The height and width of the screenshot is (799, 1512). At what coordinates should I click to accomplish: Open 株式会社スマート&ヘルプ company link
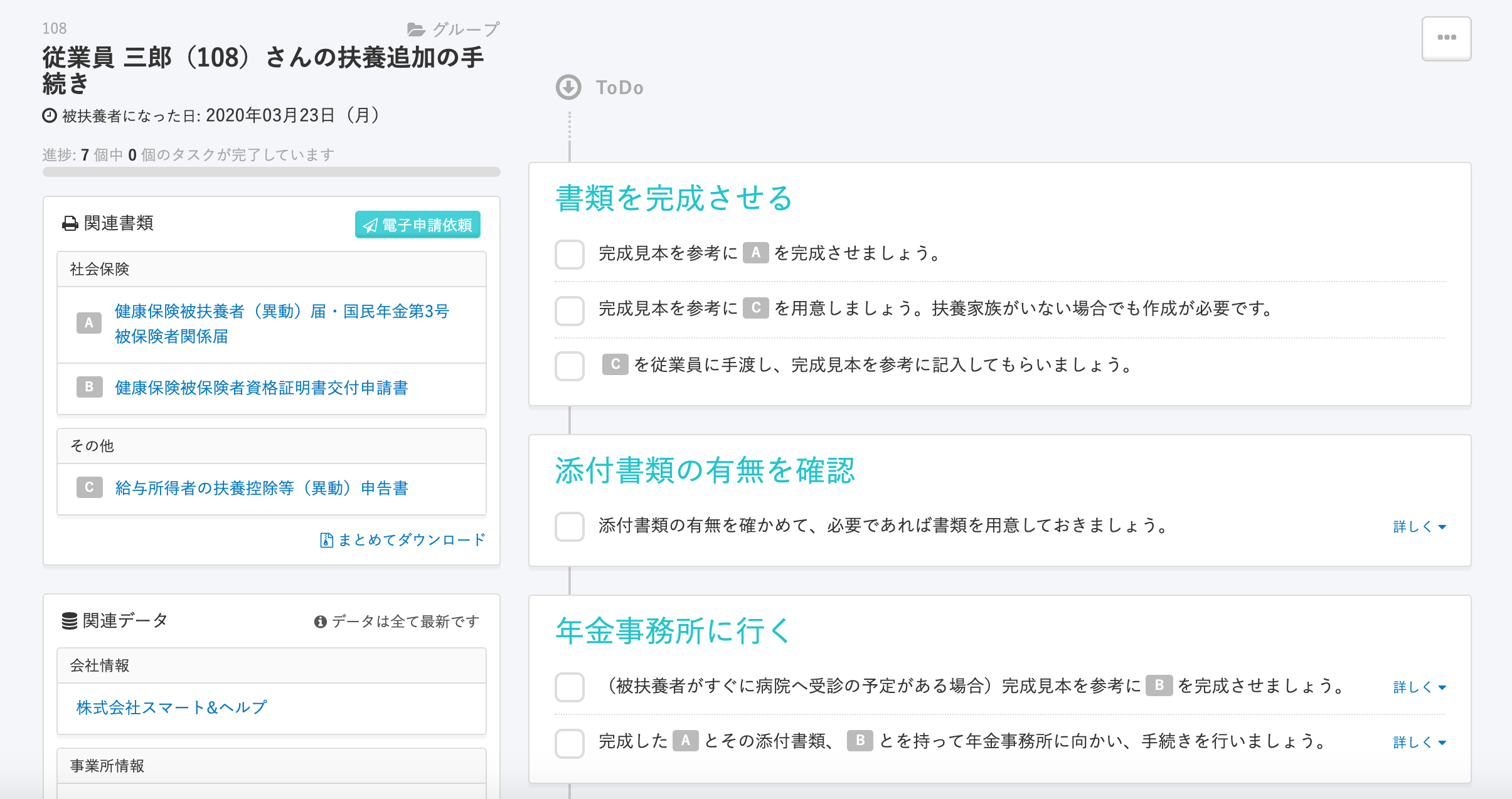point(172,707)
